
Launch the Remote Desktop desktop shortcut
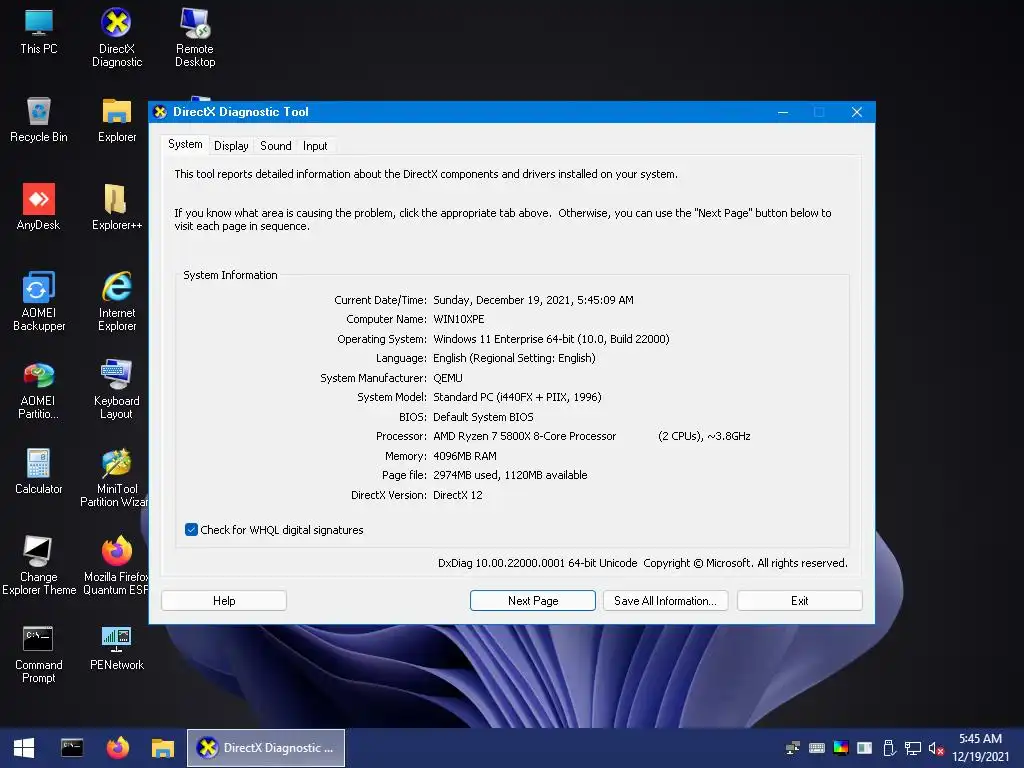pyautogui.click(x=195, y=38)
